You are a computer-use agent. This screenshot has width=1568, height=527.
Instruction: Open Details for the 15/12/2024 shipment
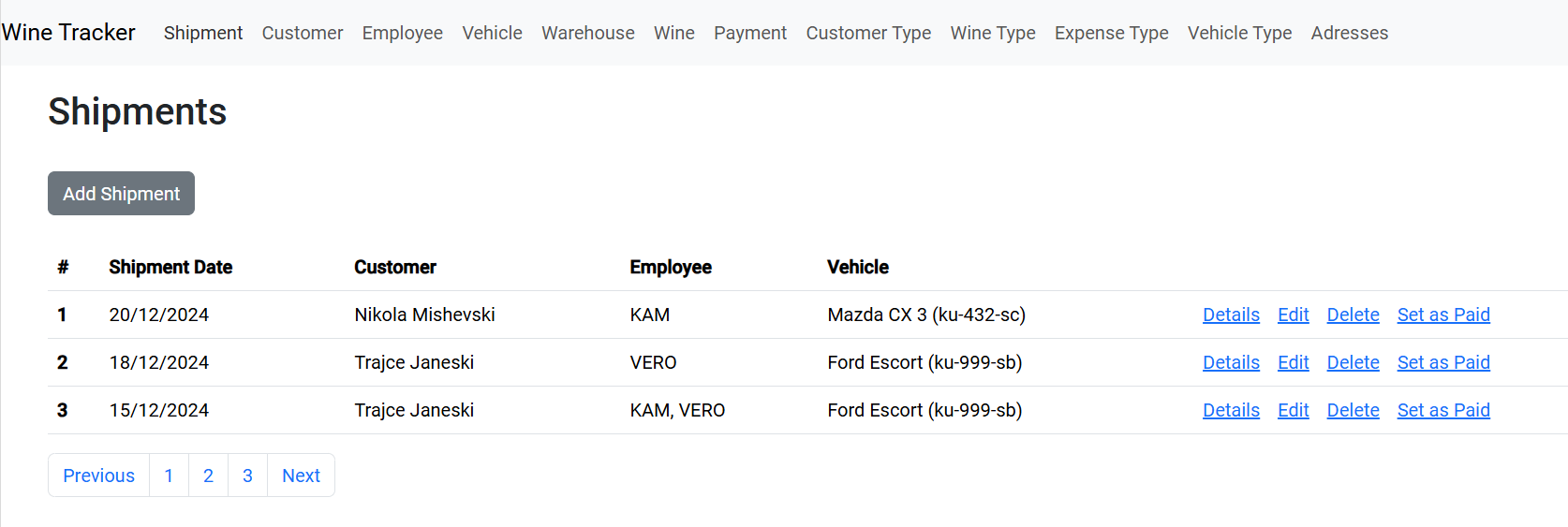pos(1231,411)
